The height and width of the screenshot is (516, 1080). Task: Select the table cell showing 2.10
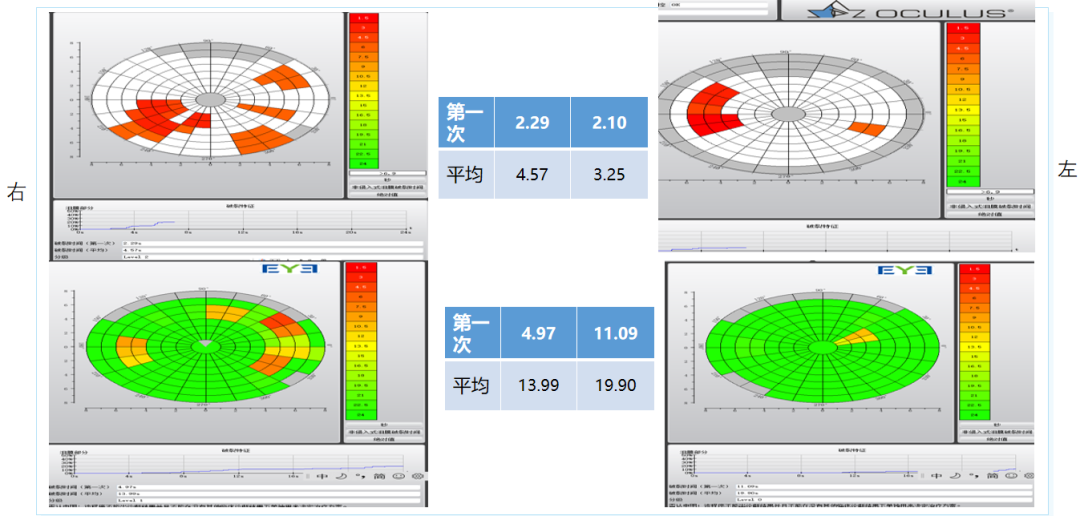click(x=608, y=122)
